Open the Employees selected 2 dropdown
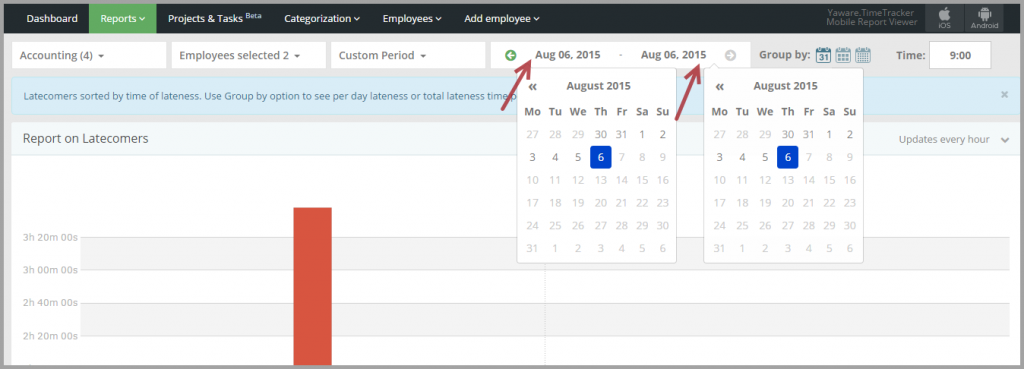 (x=248, y=56)
